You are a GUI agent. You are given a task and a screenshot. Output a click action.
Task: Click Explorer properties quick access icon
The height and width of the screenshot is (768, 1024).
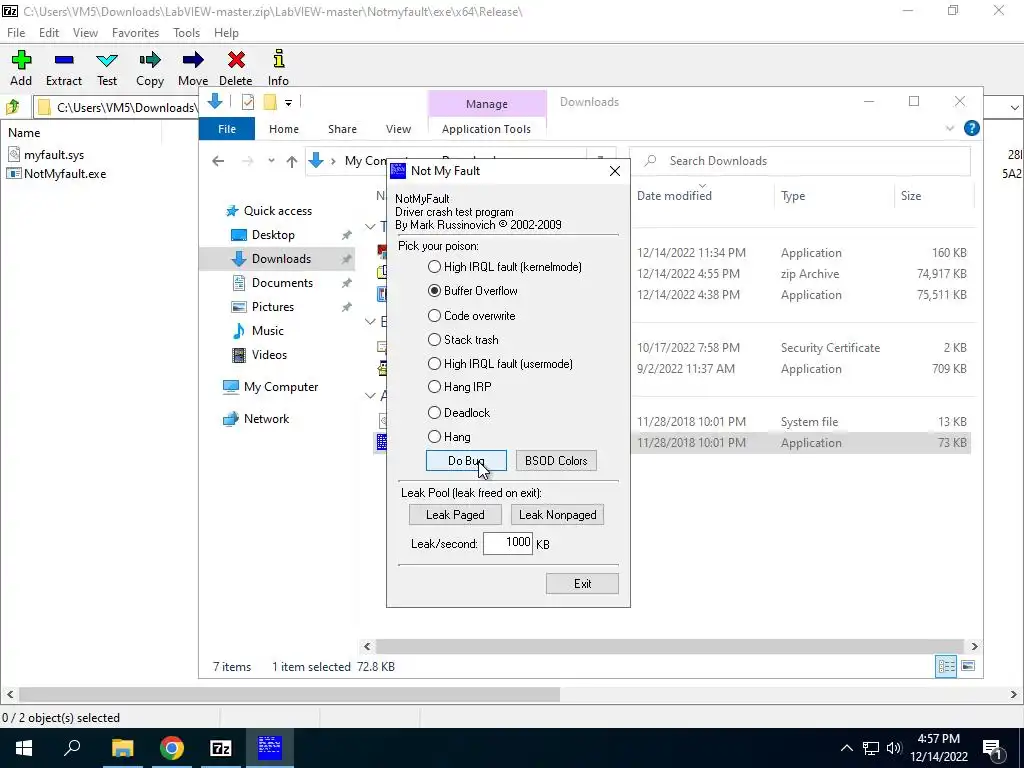(248, 102)
